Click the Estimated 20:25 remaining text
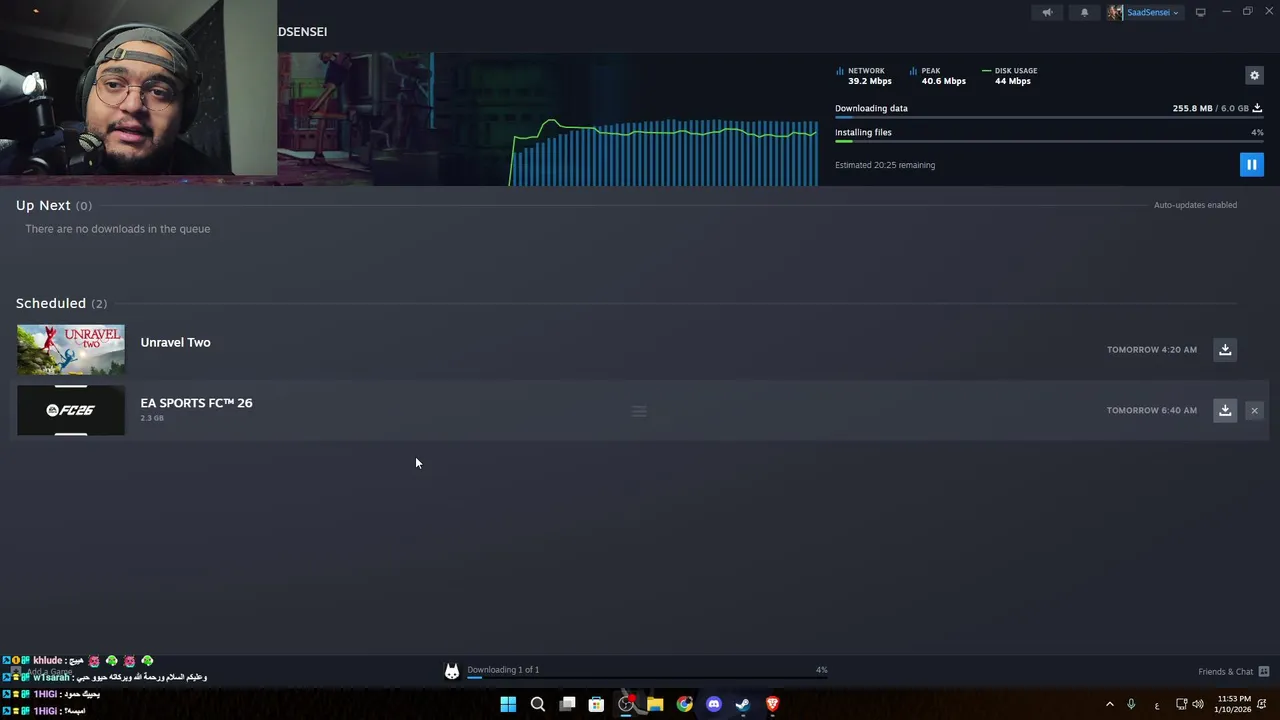This screenshot has height=720, width=1280. pyautogui.click(x=885, y=165)
